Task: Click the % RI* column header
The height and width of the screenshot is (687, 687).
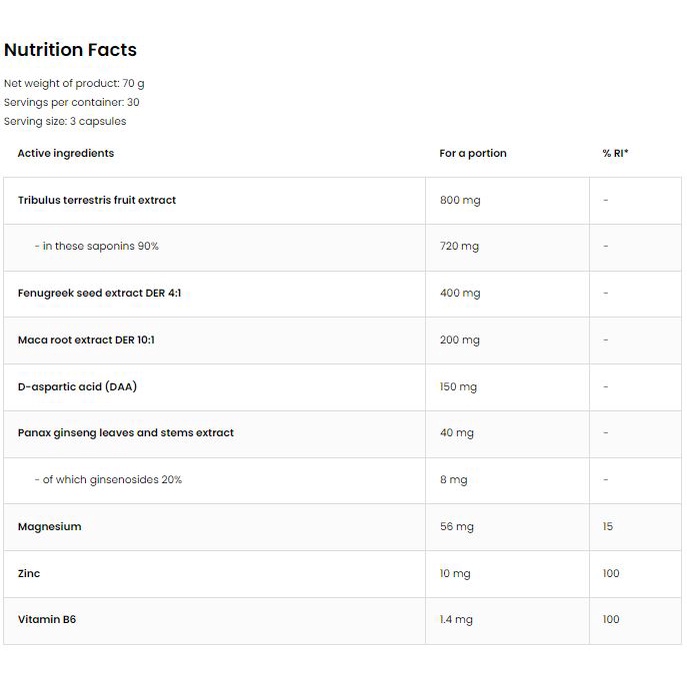Action: click(615, 153)
